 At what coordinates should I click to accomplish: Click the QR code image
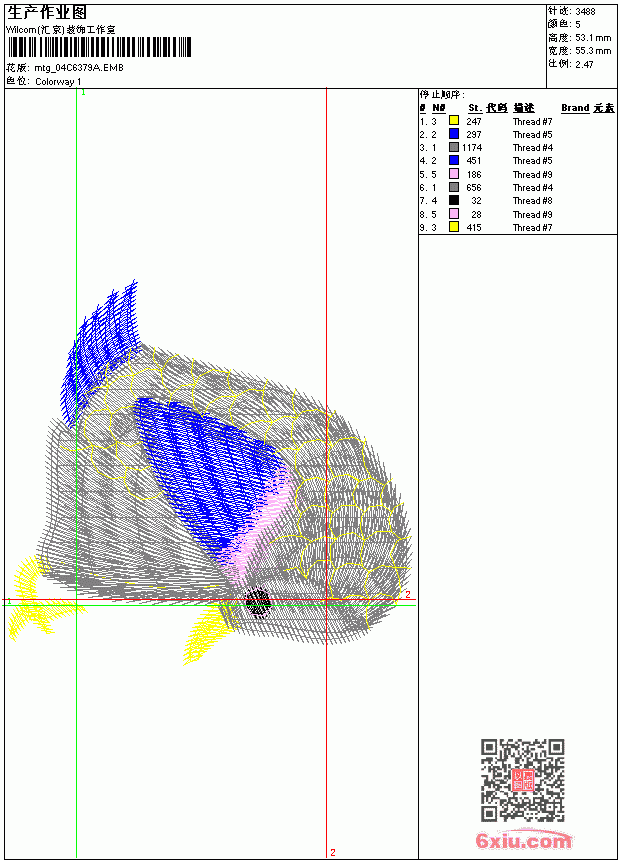(x=522, y=780)
